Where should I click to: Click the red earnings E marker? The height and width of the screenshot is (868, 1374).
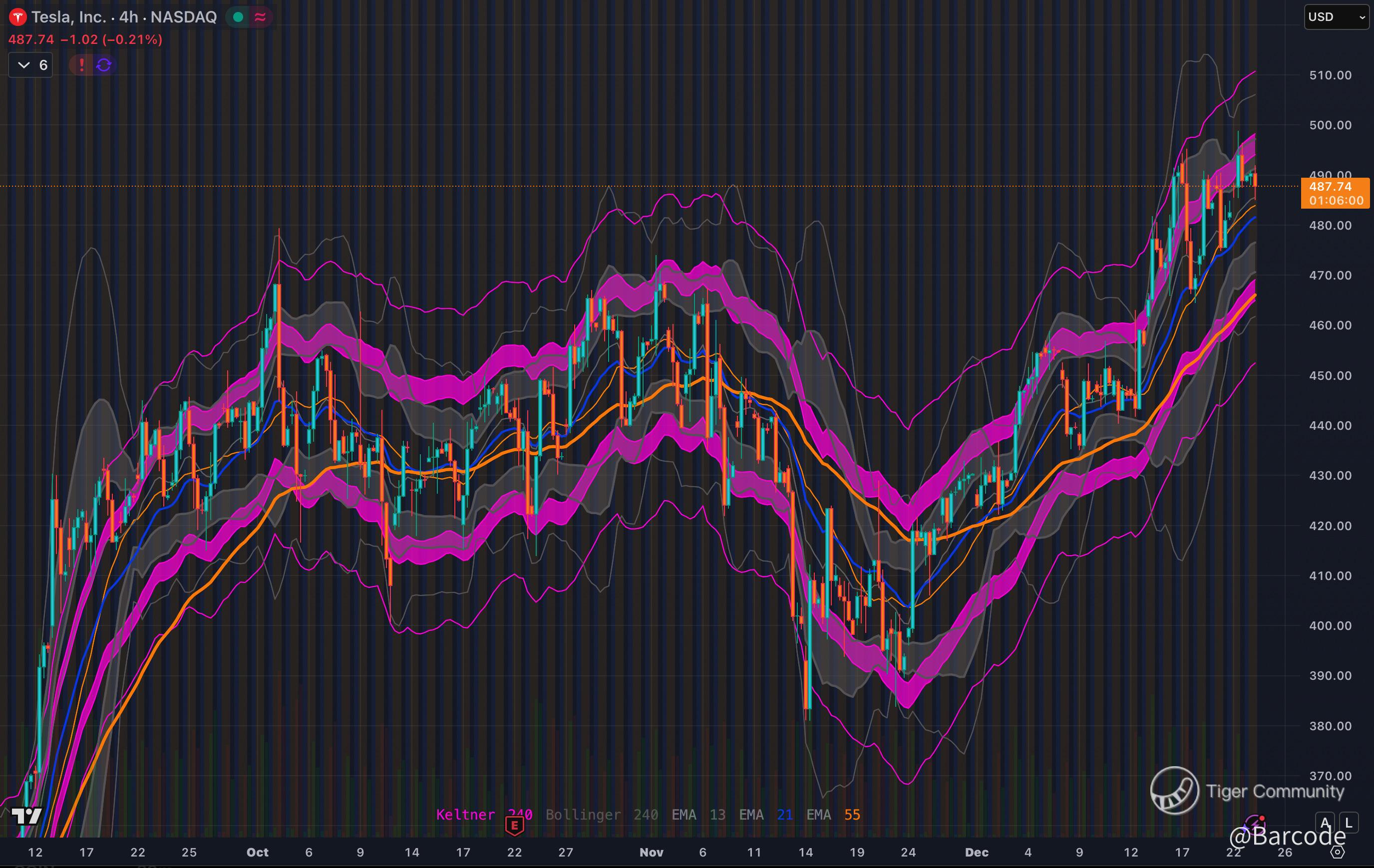click(514, 825)
